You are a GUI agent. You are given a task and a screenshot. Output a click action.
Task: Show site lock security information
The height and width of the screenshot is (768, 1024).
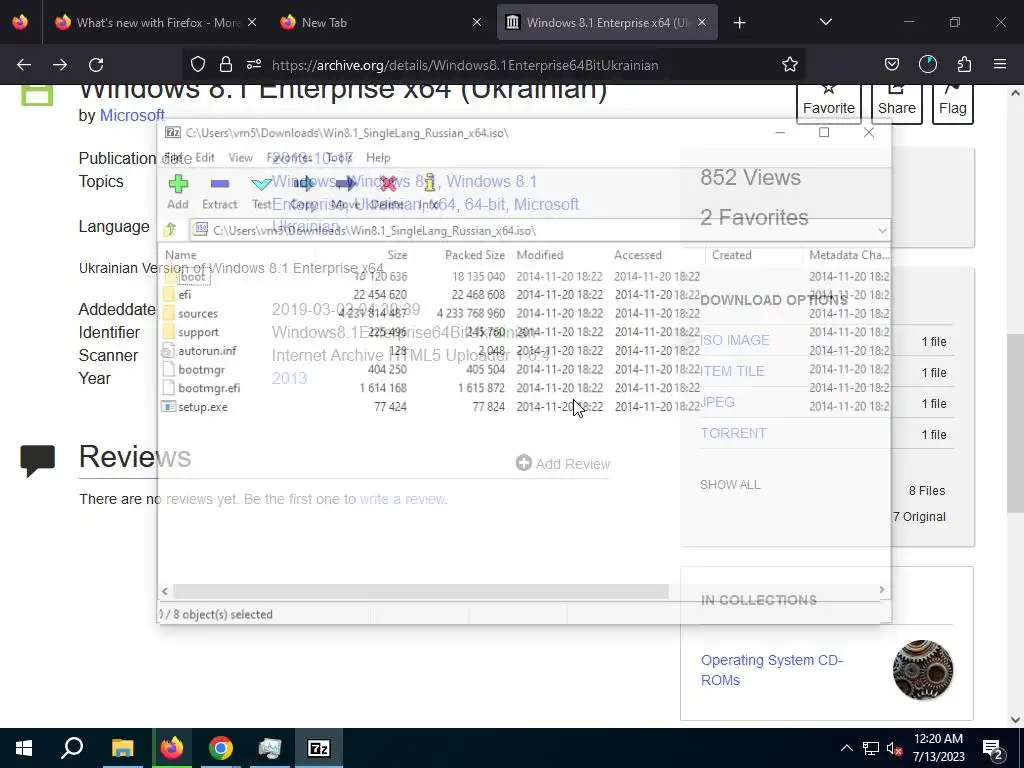point(226,65)
